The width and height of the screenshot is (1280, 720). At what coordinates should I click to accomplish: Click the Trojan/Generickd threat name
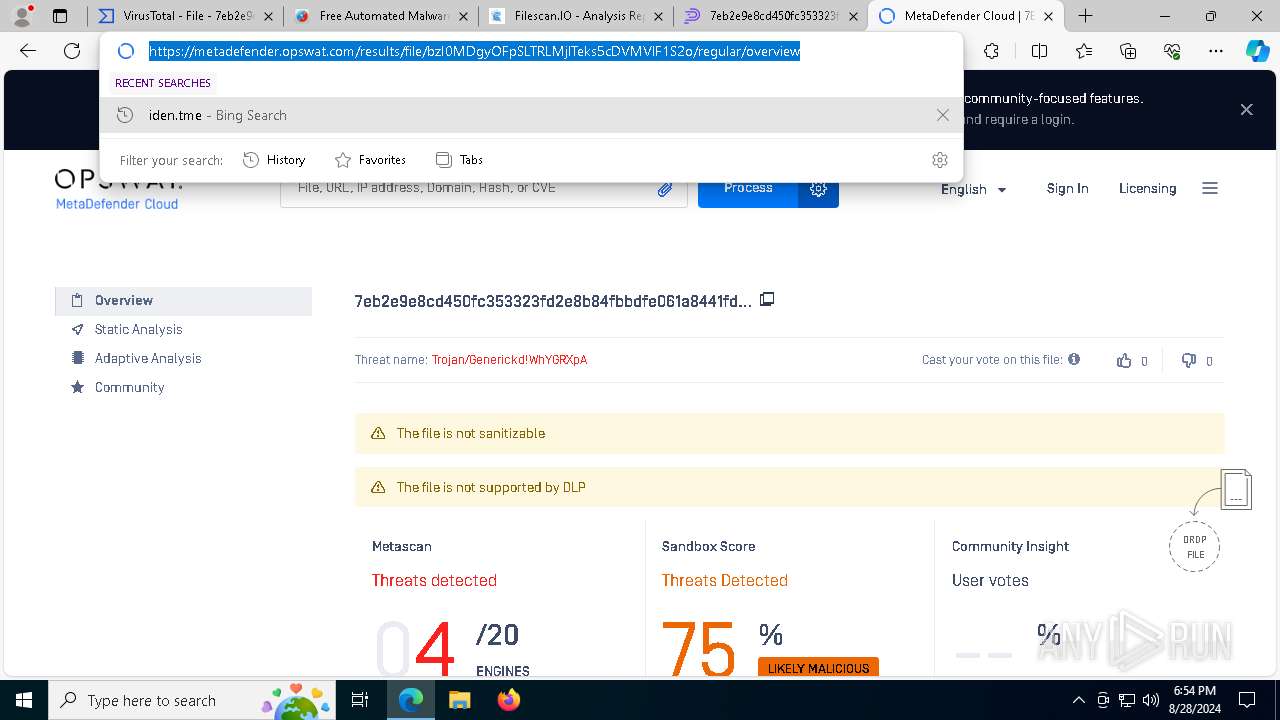[509, 360]
